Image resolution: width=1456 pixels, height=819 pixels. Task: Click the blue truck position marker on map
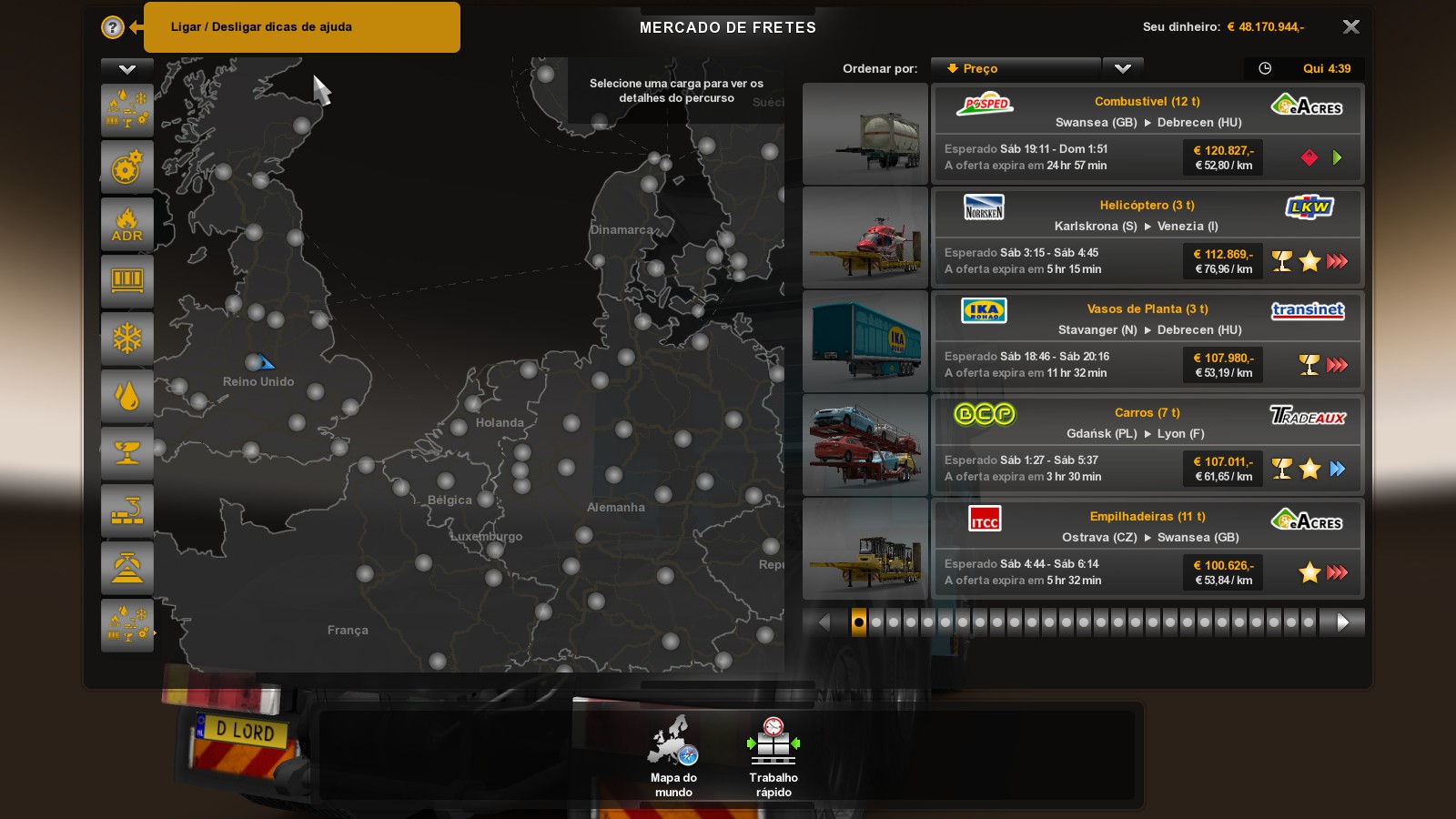[x=265, y=362]
